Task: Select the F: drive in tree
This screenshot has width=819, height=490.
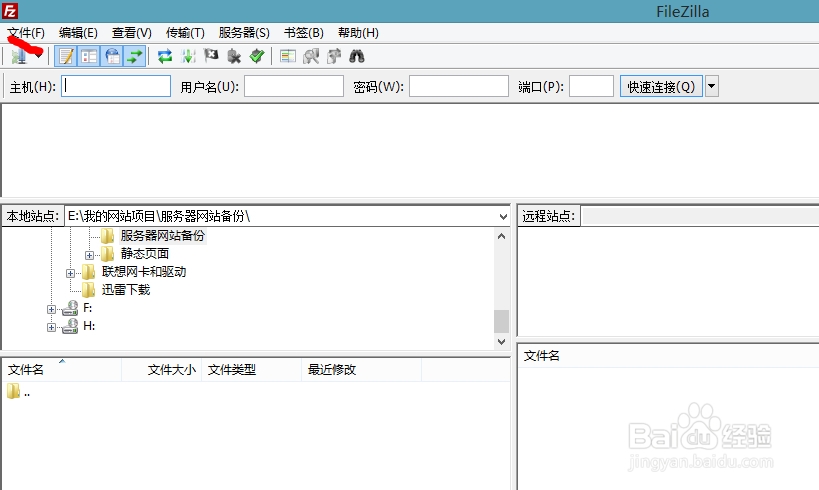Action: coord(87,308)
